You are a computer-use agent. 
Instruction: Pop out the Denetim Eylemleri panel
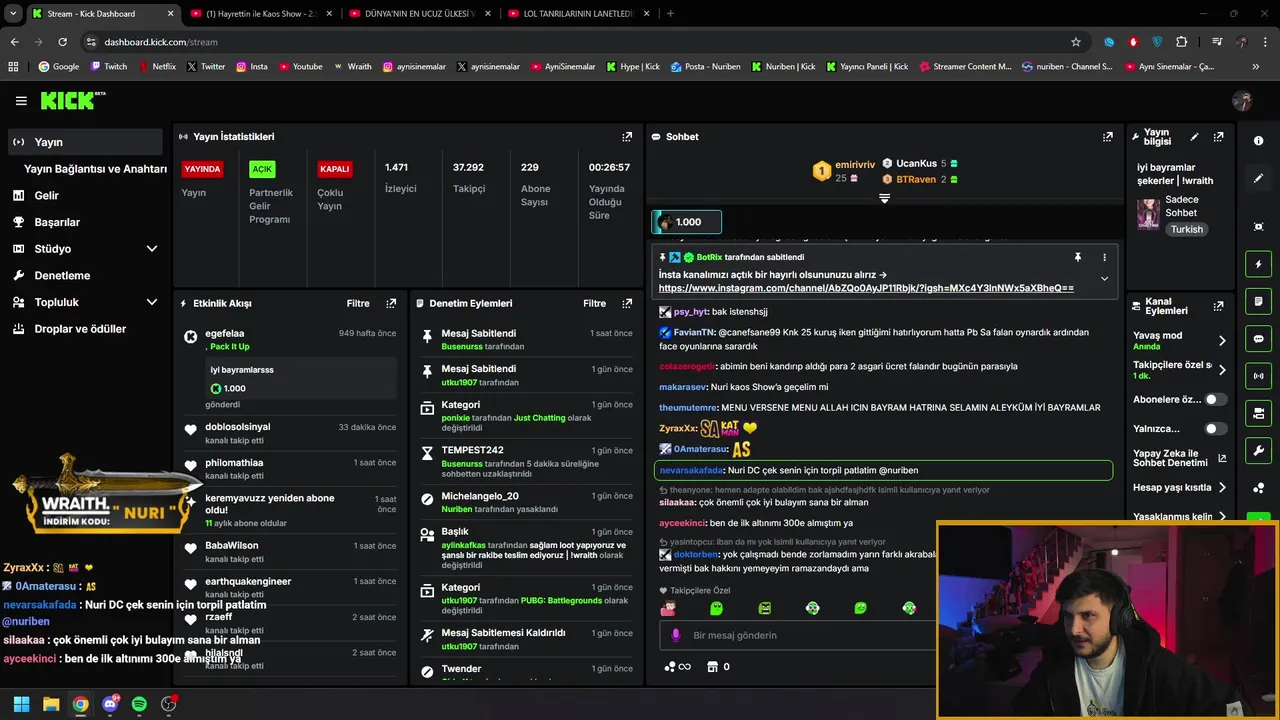tap(627, 303)
